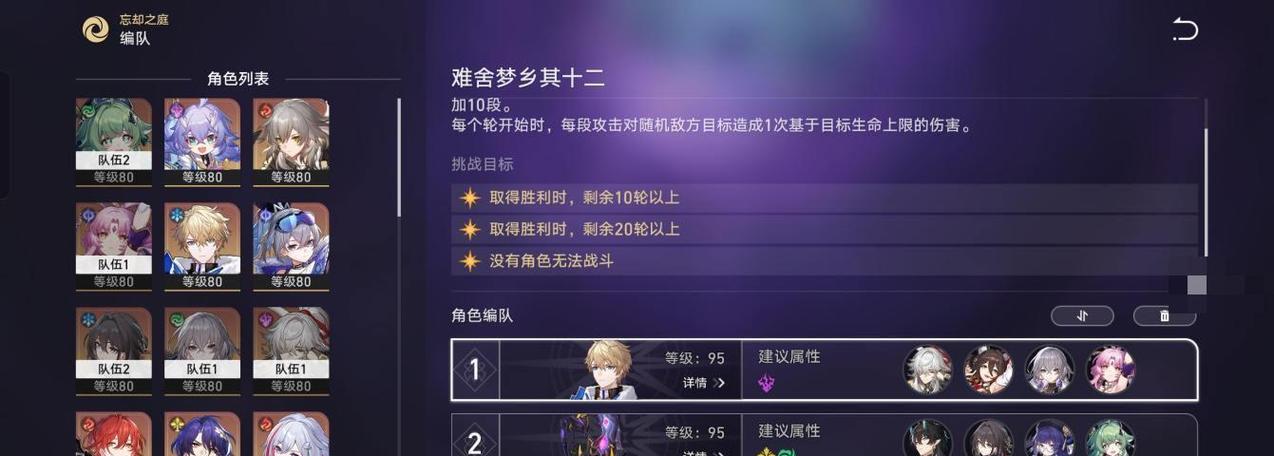
Task: Select the green-haired character marked 队伍2
Action: [x=114, y=141]
